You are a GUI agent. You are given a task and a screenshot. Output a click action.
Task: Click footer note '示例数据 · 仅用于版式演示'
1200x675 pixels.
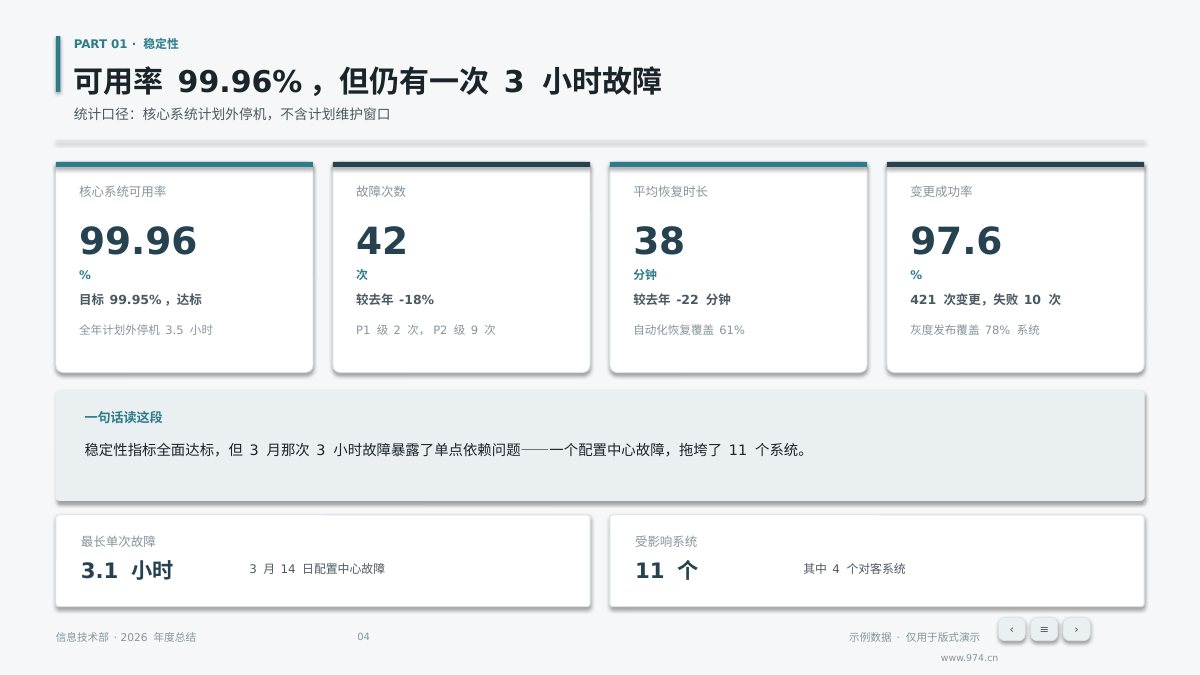(x=914, y=637)
